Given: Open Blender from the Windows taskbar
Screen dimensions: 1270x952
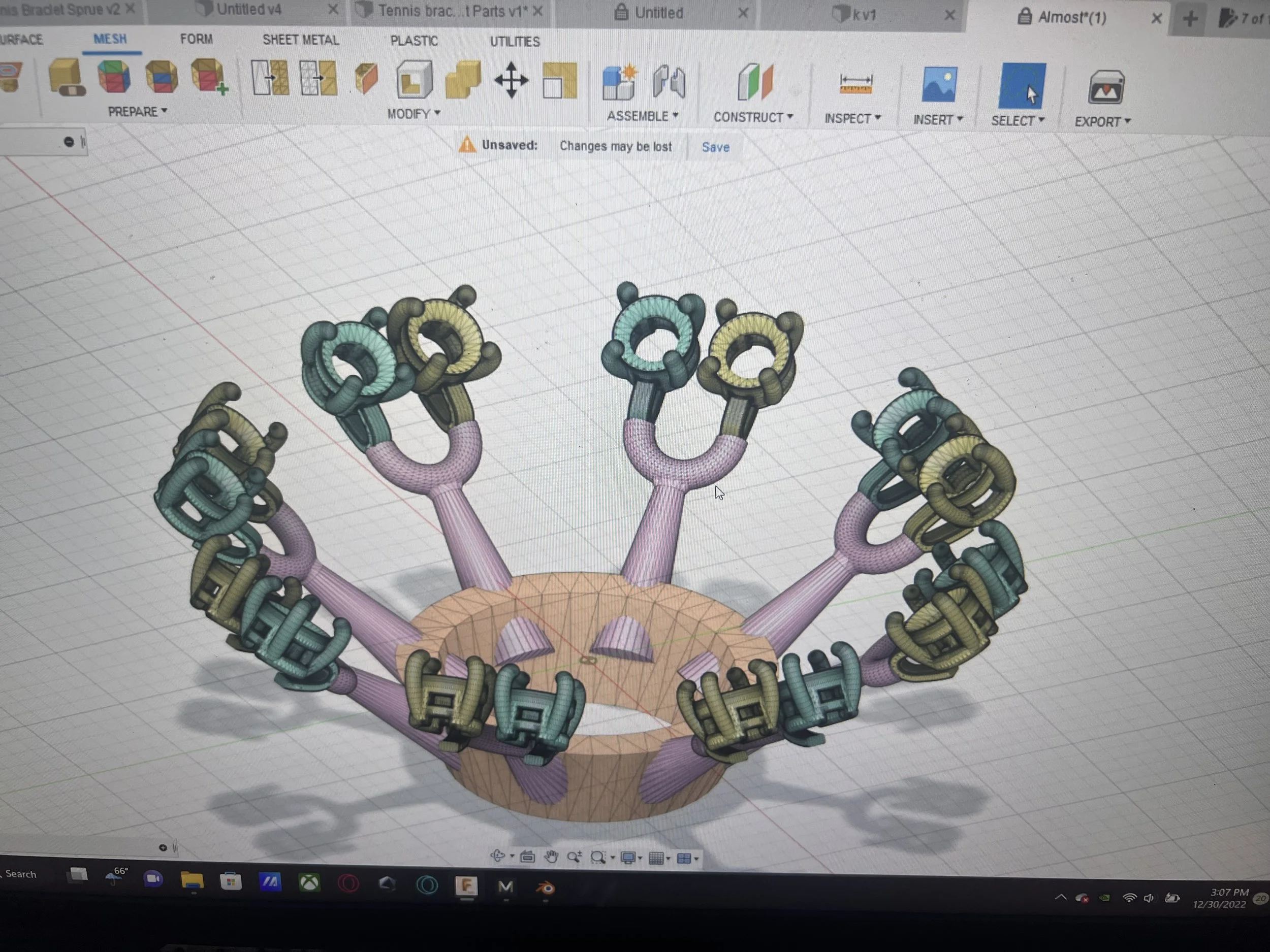Looking at the screenshot, I should click(546, 889).
